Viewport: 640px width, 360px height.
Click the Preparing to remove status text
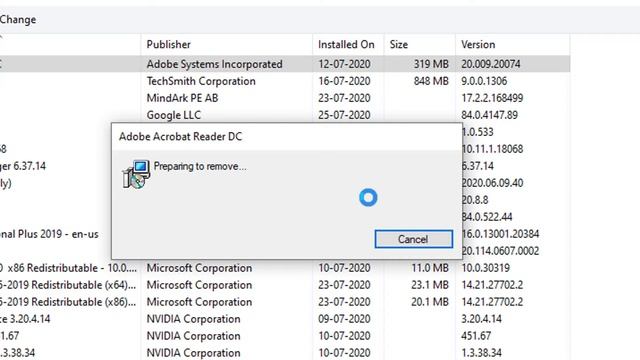pyautogui.click(x=200, y=167)
